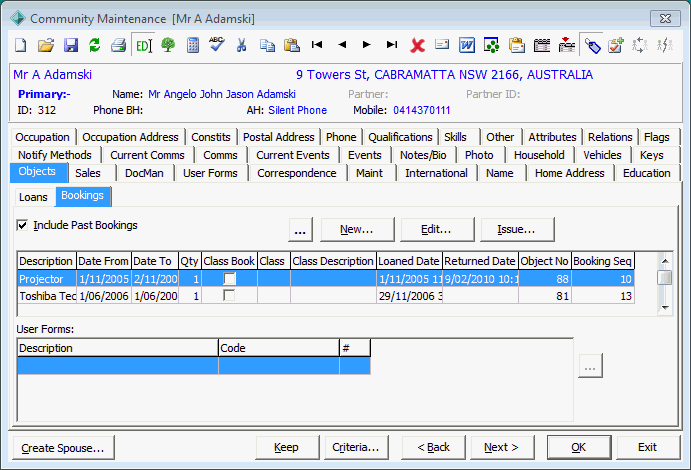The height and width of the screenshot is (470, 691).
Task: Refresh using the green arrows icon
Action: point(94,45)
